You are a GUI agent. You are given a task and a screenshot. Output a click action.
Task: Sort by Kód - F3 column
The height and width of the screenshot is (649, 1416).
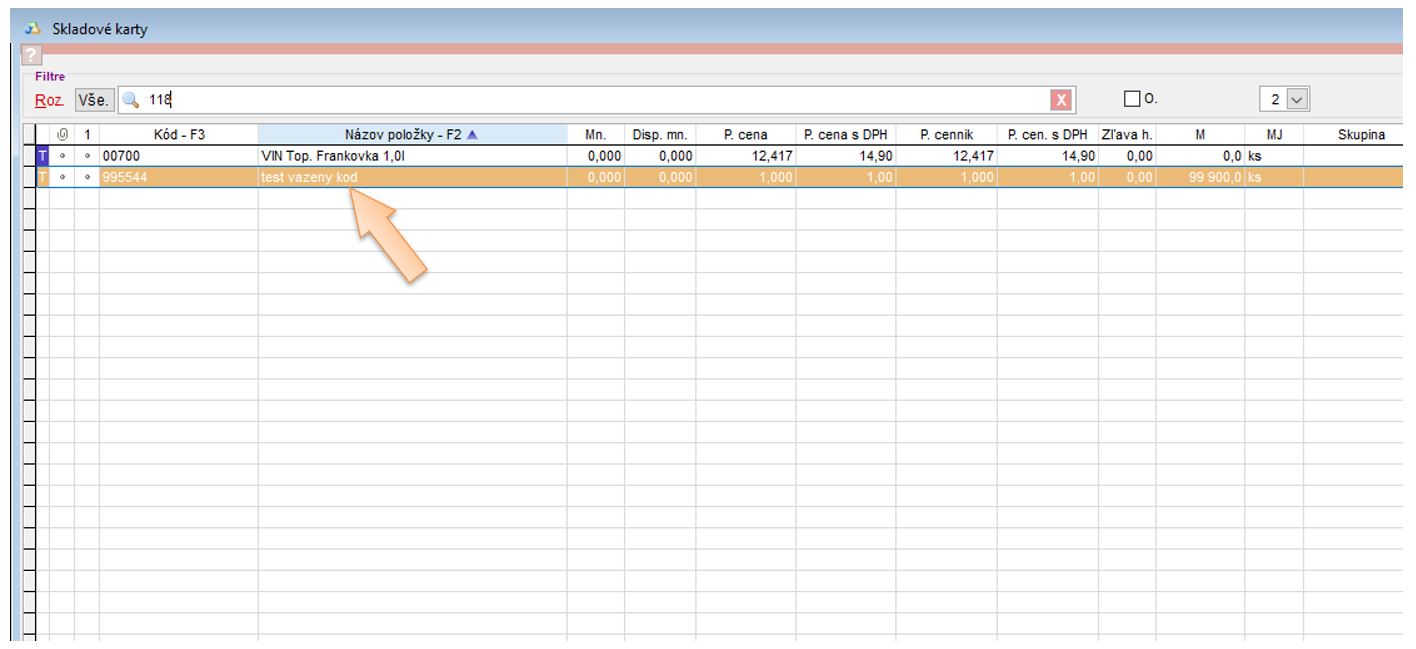(x=178, y=135)
